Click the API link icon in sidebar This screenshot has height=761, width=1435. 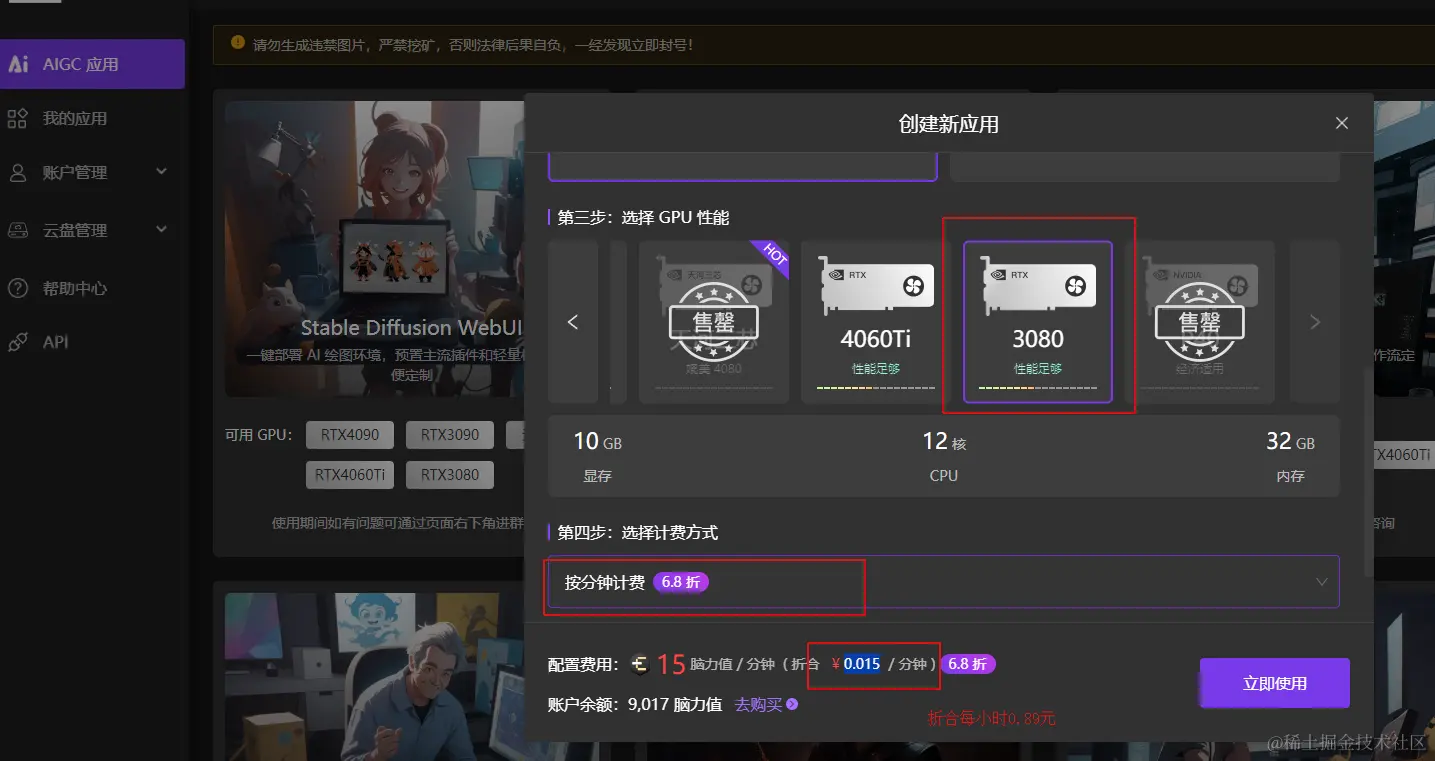click(x=17, y=342)
